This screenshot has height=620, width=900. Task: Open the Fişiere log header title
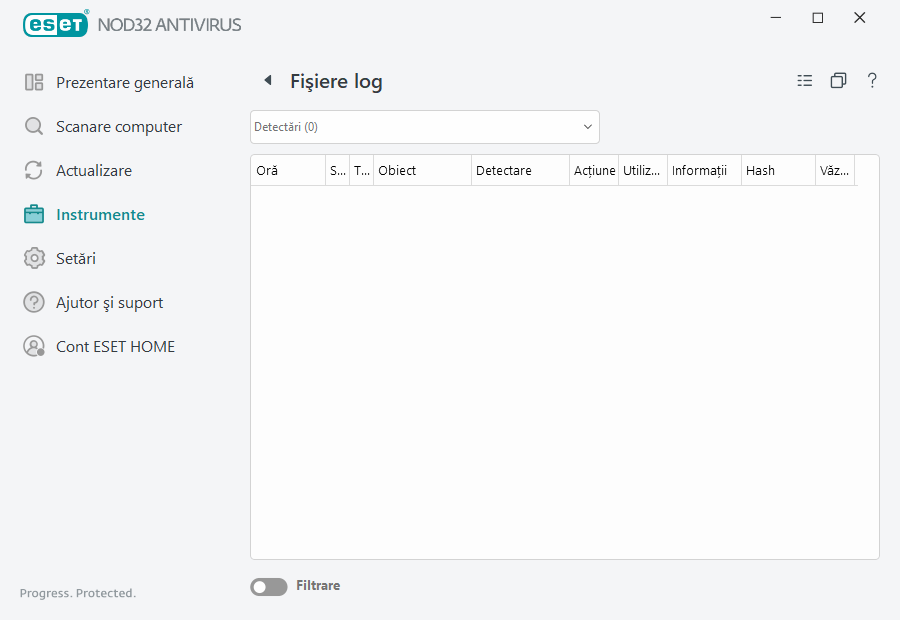point(337,80)
